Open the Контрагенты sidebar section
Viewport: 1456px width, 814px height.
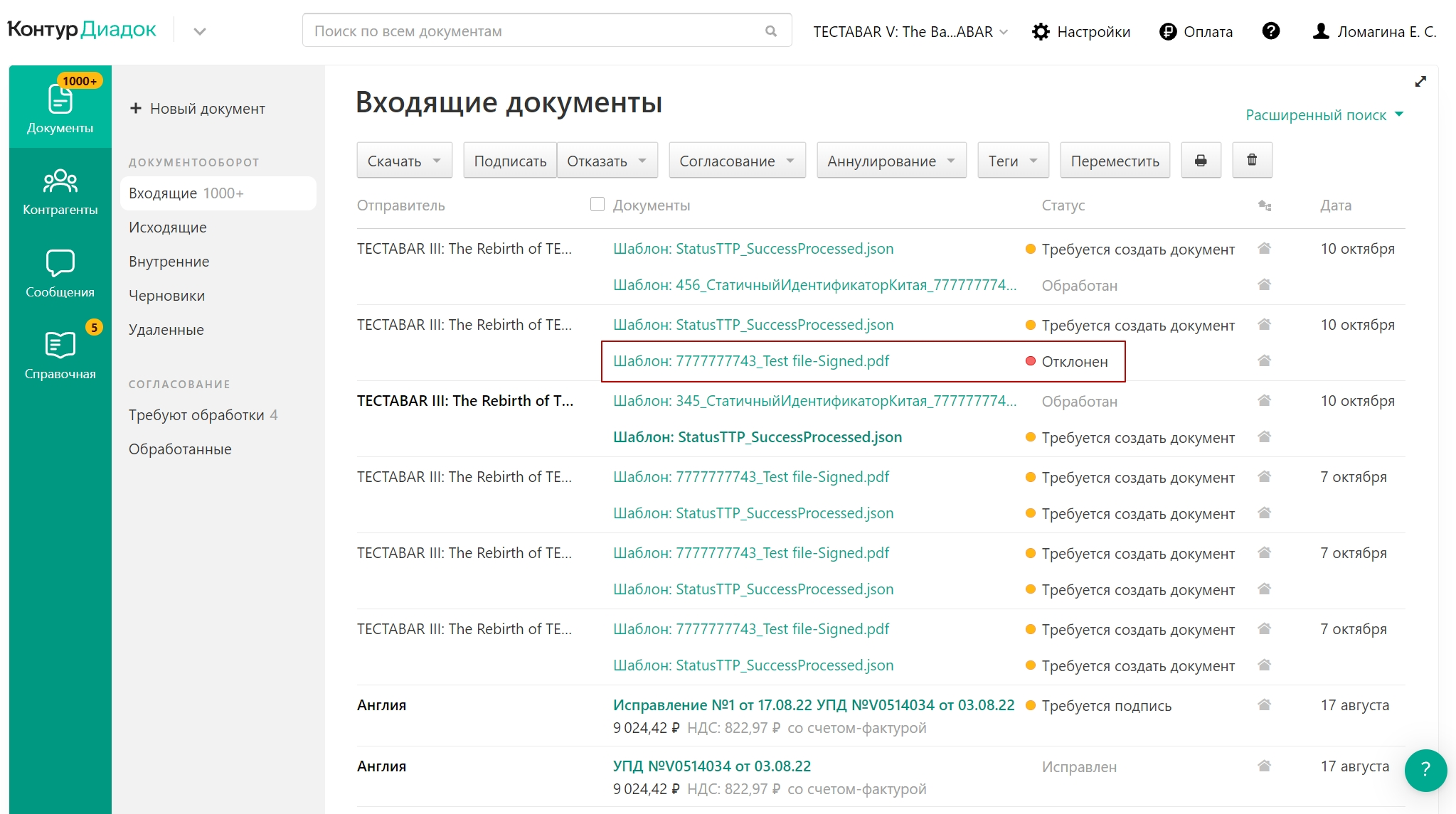(60, 192)
